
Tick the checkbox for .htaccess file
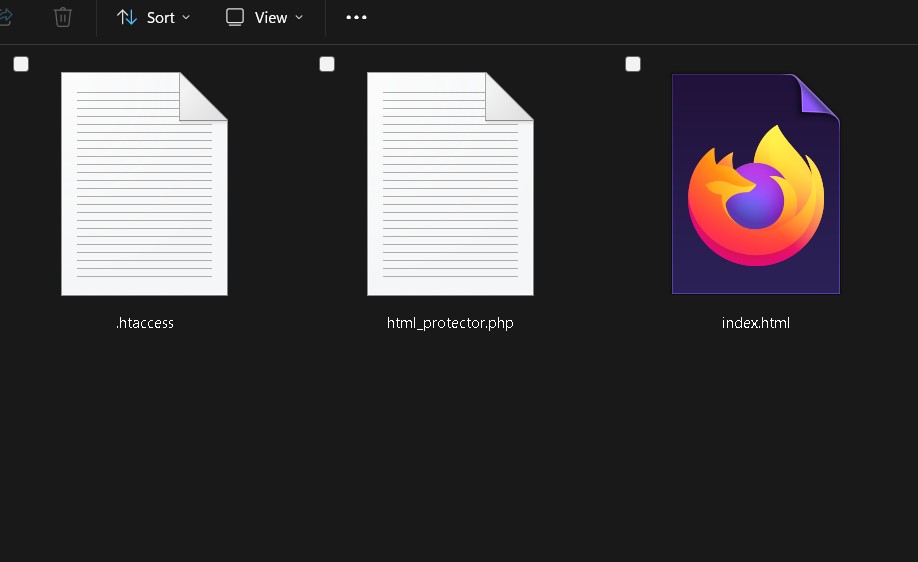point(21,64)
